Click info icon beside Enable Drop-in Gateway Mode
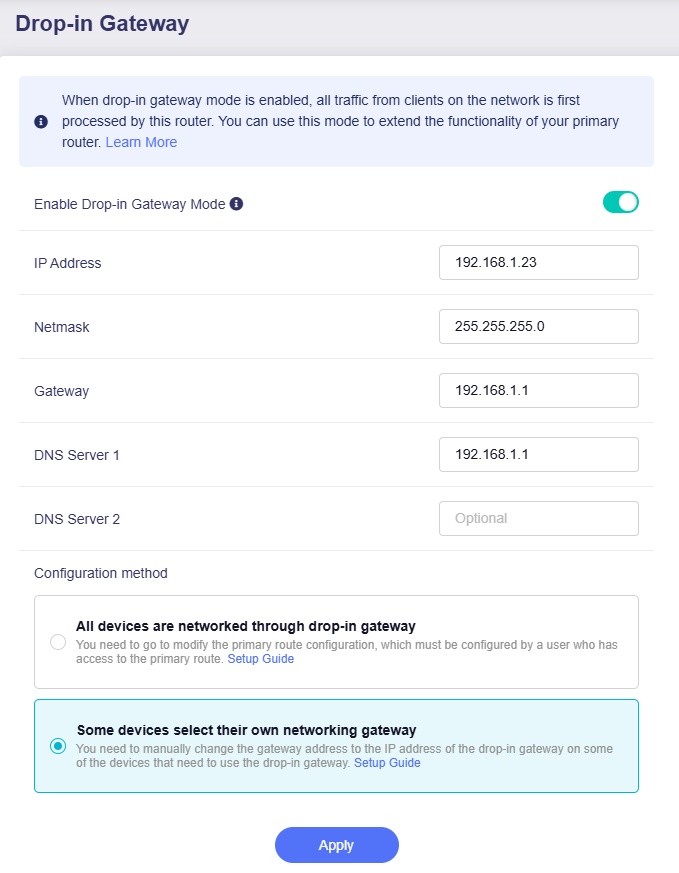 (237, 204)
